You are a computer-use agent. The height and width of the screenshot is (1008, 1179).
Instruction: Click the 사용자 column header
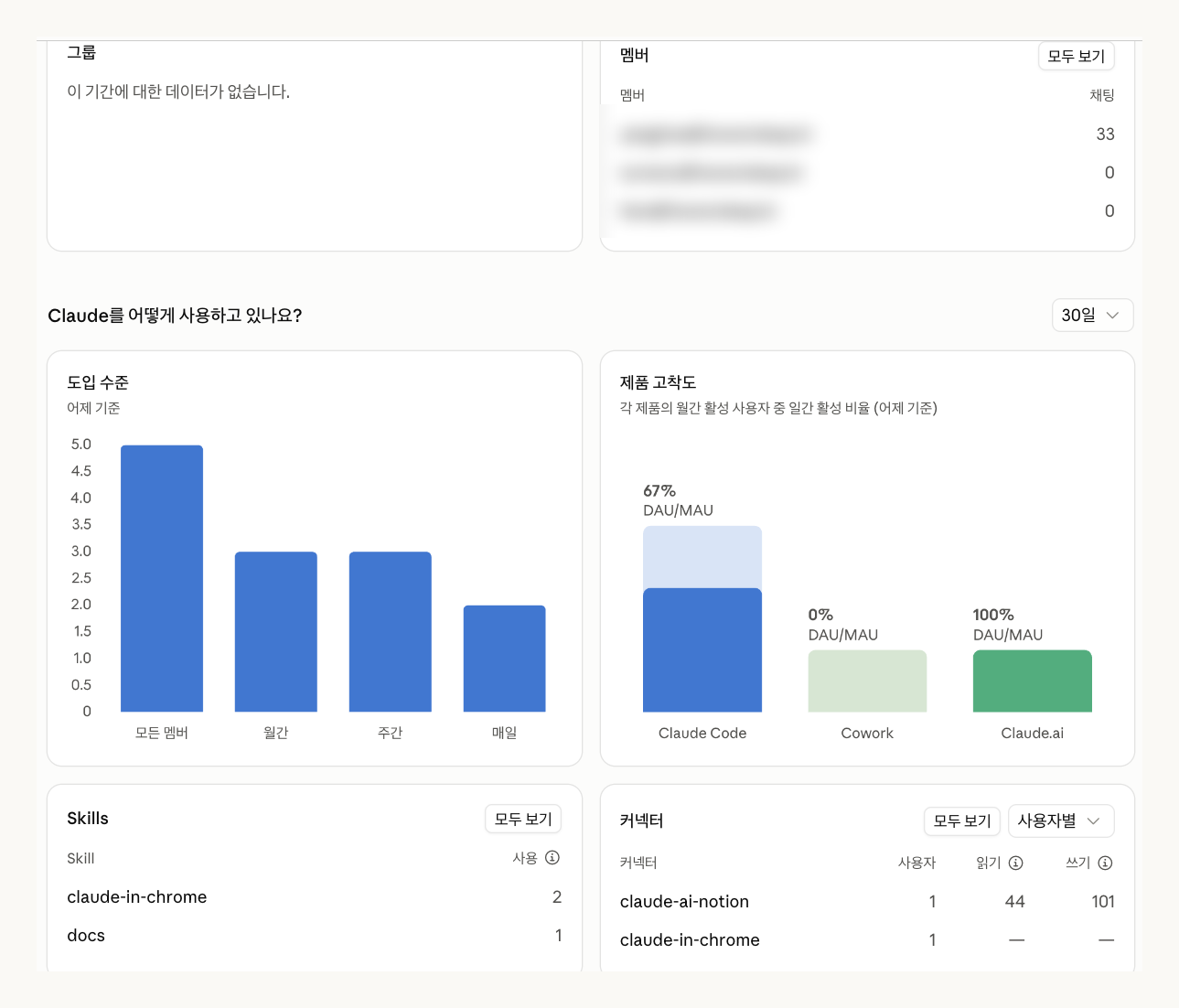click(916, 863)
